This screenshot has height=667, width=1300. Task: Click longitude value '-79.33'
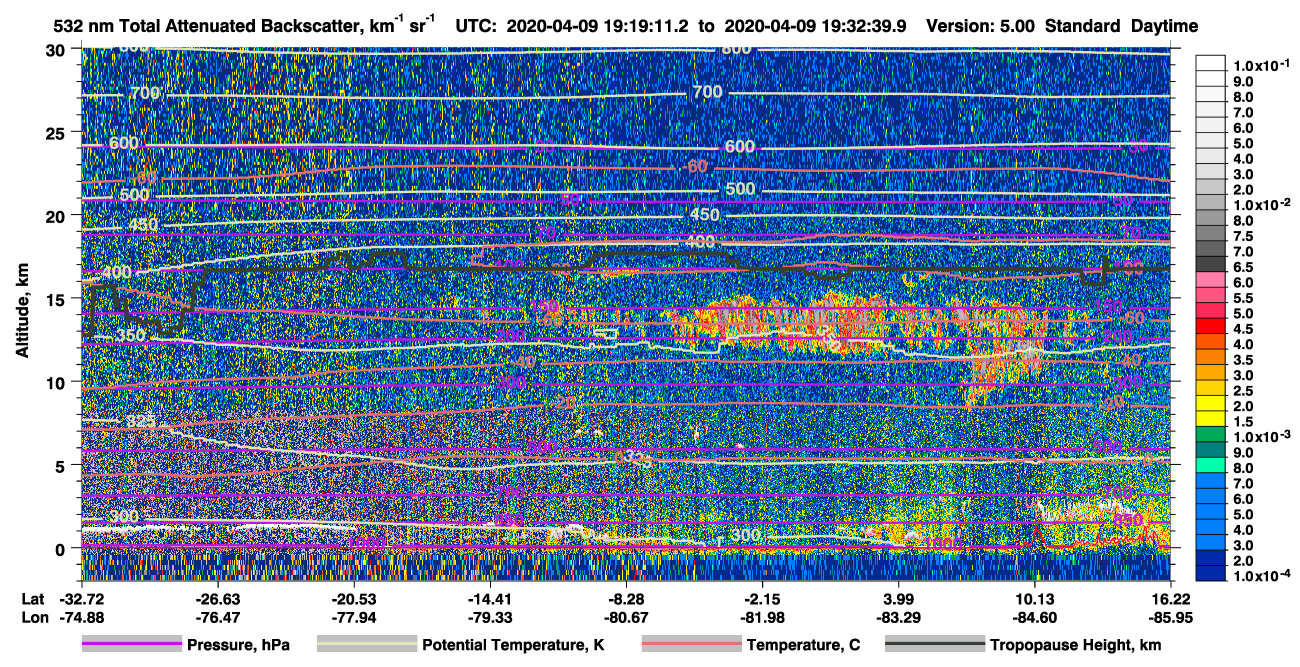tap(491, 618)
